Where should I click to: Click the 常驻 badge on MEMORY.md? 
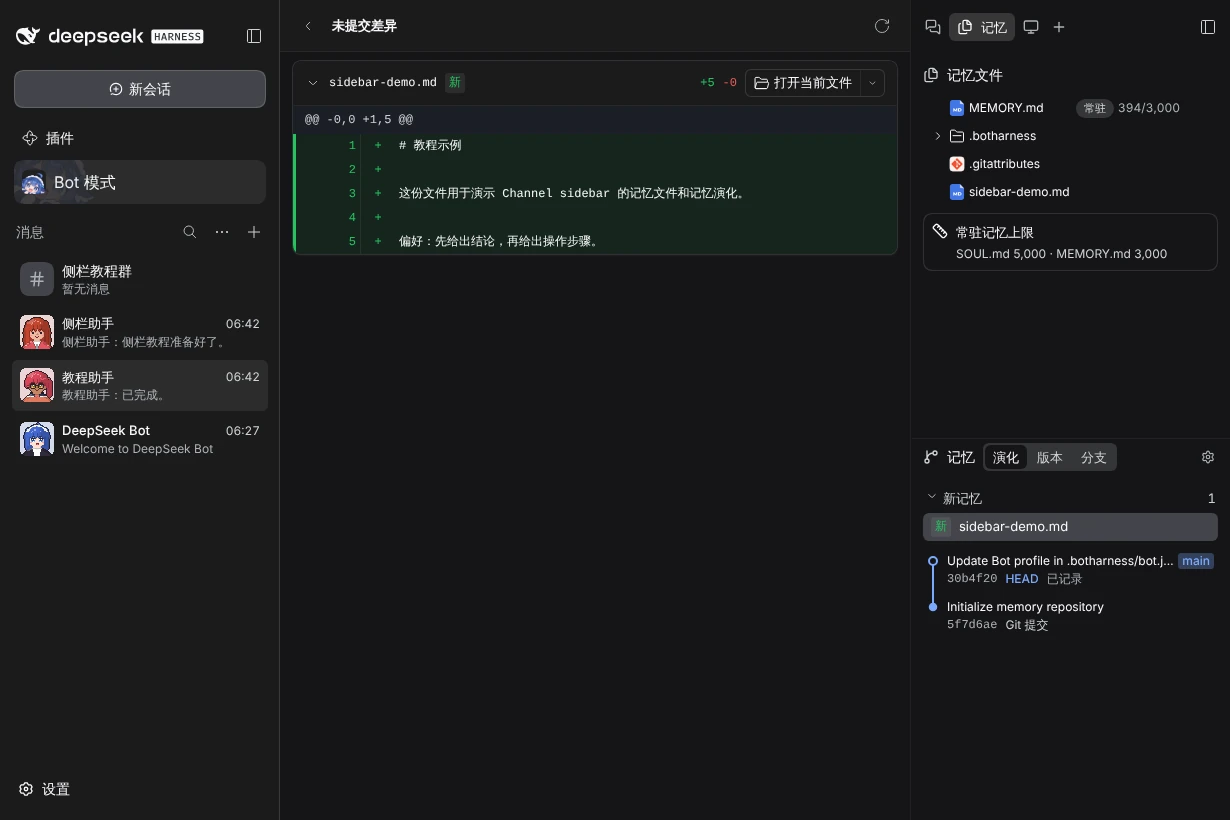[x=1095, y=108]
